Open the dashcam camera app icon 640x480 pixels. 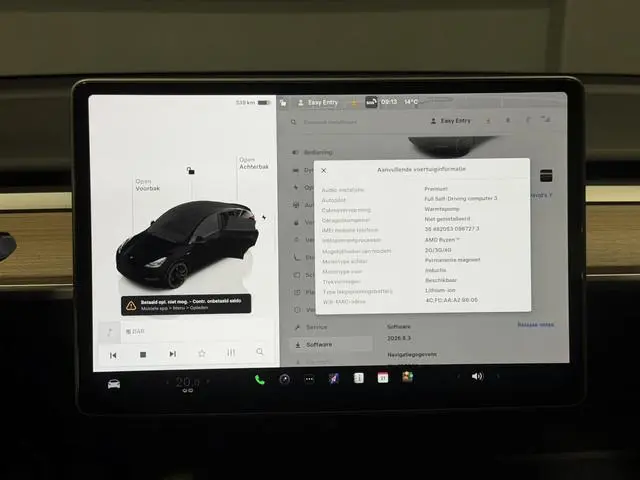284,380
